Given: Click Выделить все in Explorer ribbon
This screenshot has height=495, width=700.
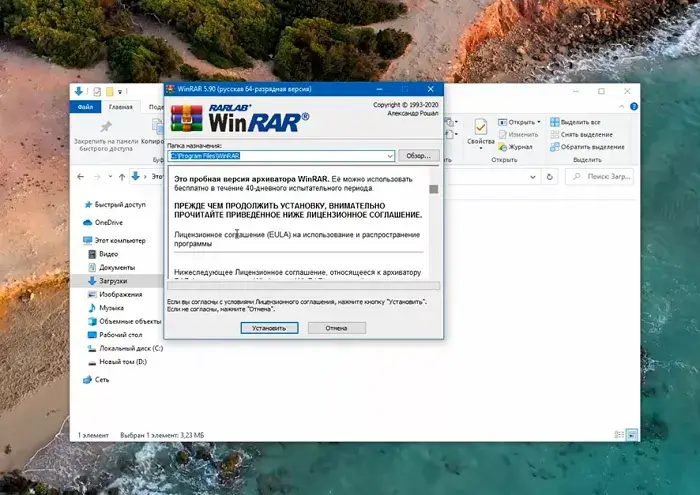Looking at the screenshot, I should tap(575, 122).
